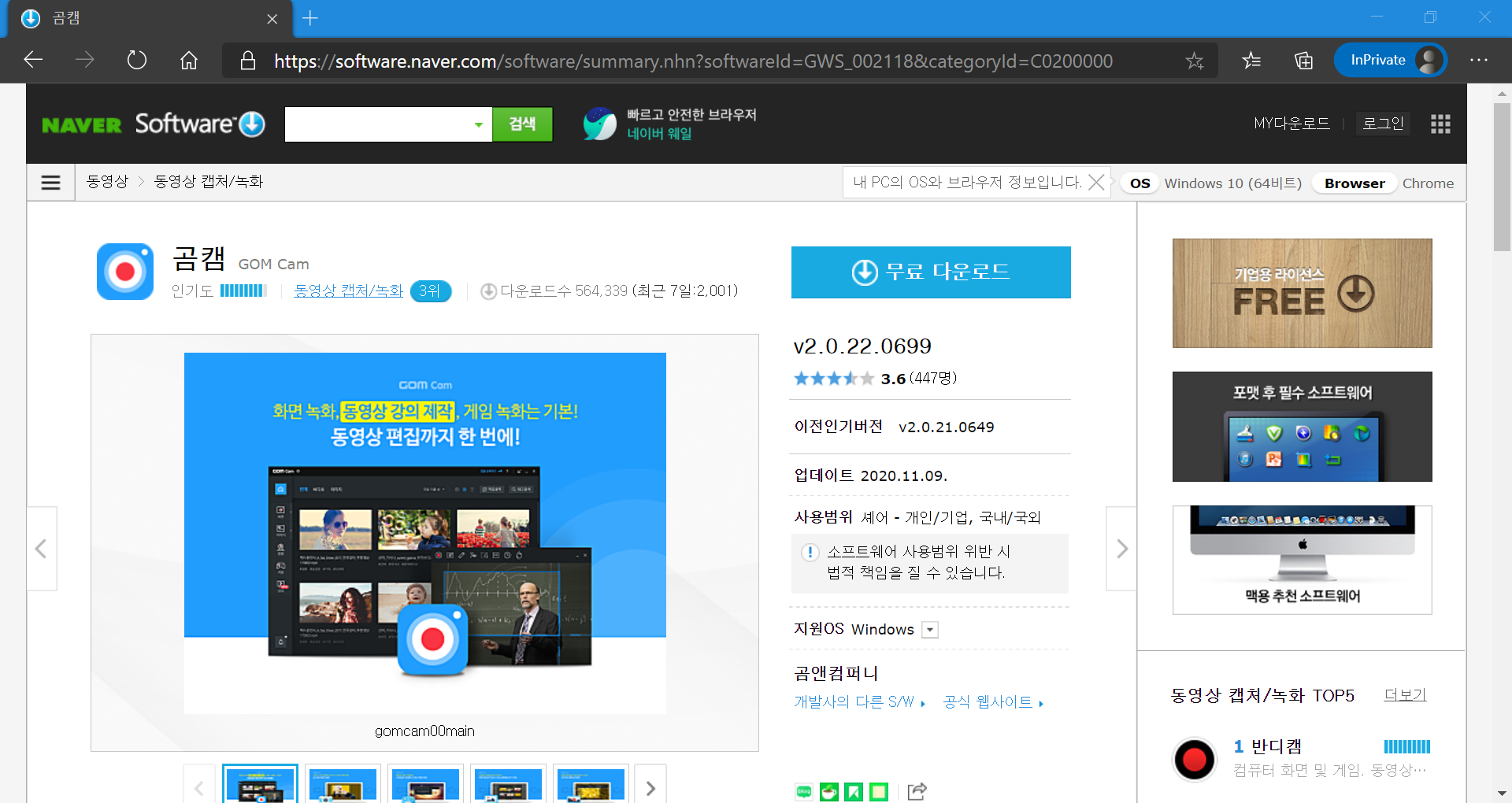The image size is (1512, 803).
Task: Click the page vertical scrollbar
Action: pos(1502,176)
